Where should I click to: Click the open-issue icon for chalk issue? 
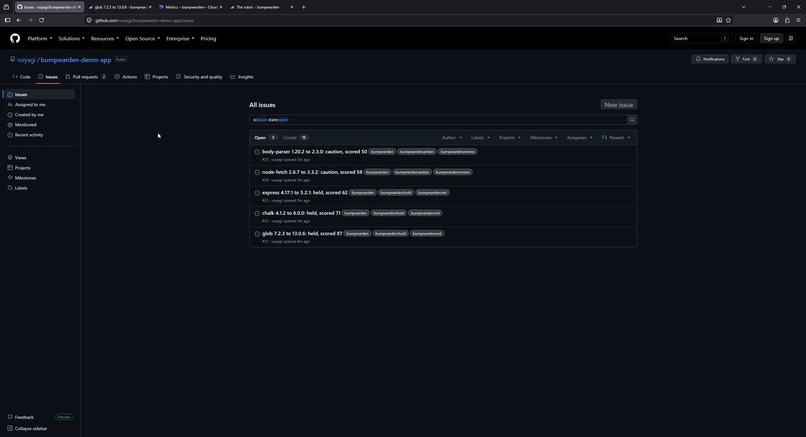[257, 213]
